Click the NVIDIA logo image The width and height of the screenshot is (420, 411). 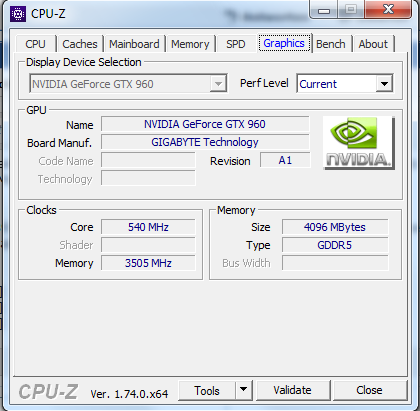359,143
